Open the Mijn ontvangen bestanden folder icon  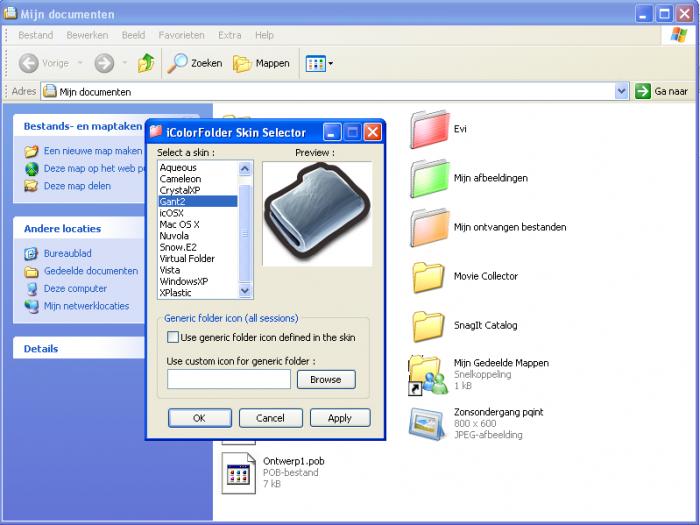428,228
